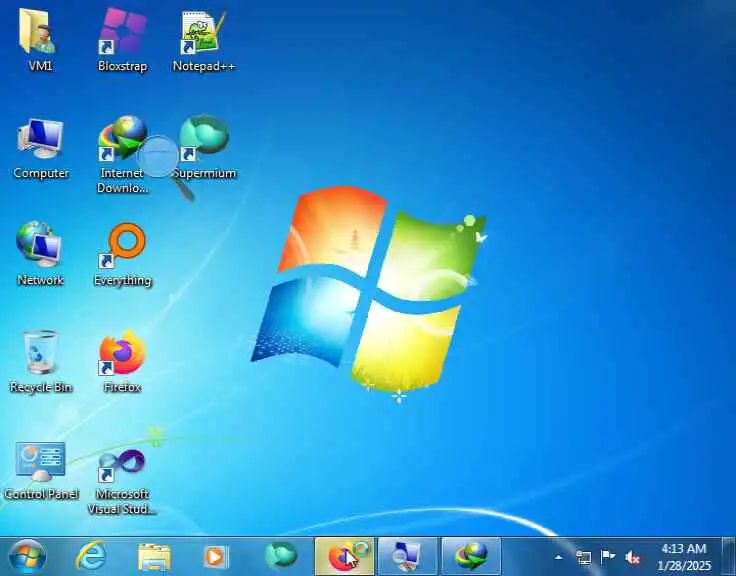The height and width of the screenshot is (576, 736).
Task: Click the "Everything" icon label text
Action: click(x=123, y=280)
